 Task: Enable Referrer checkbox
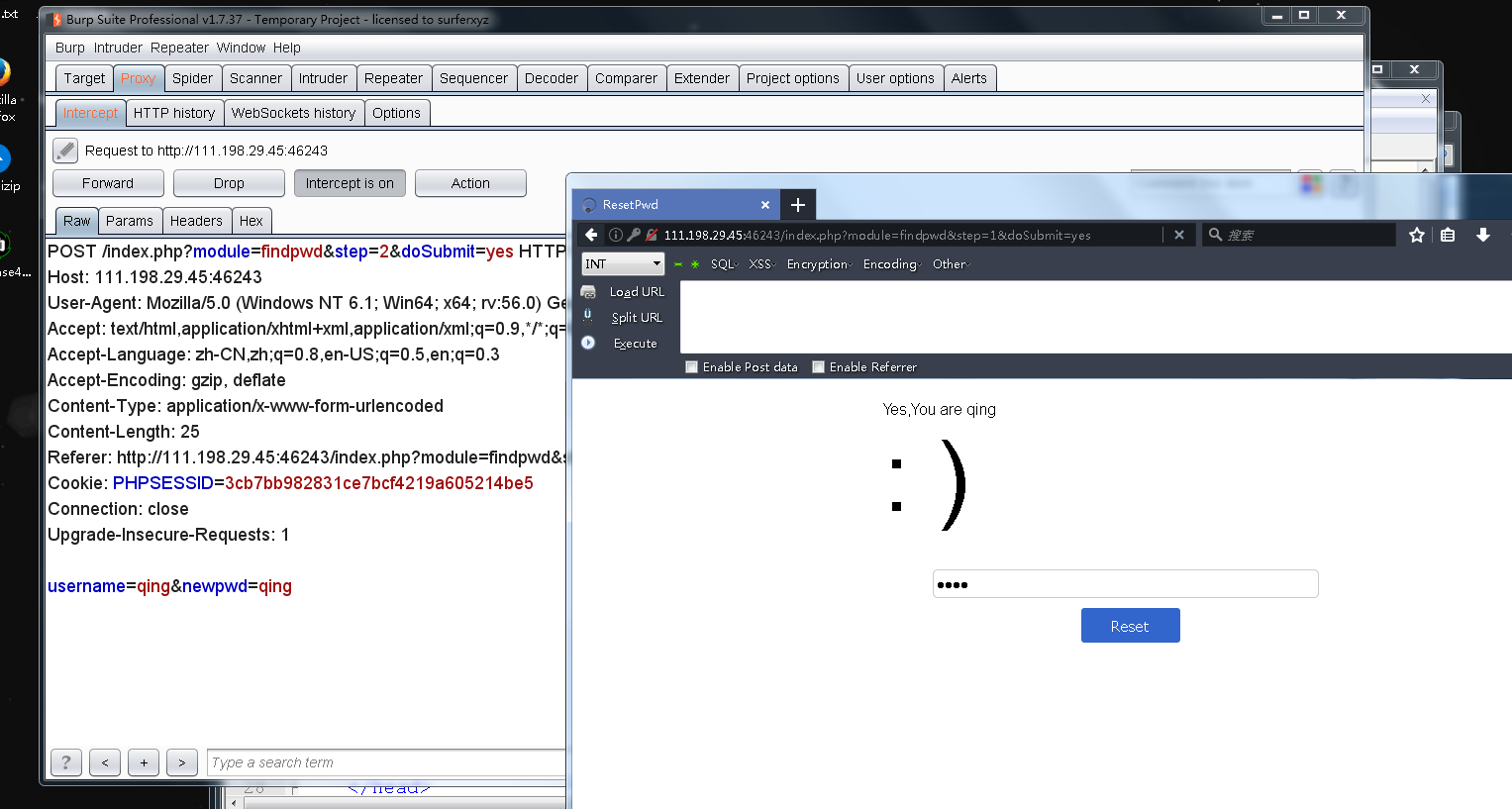[818, 367]
